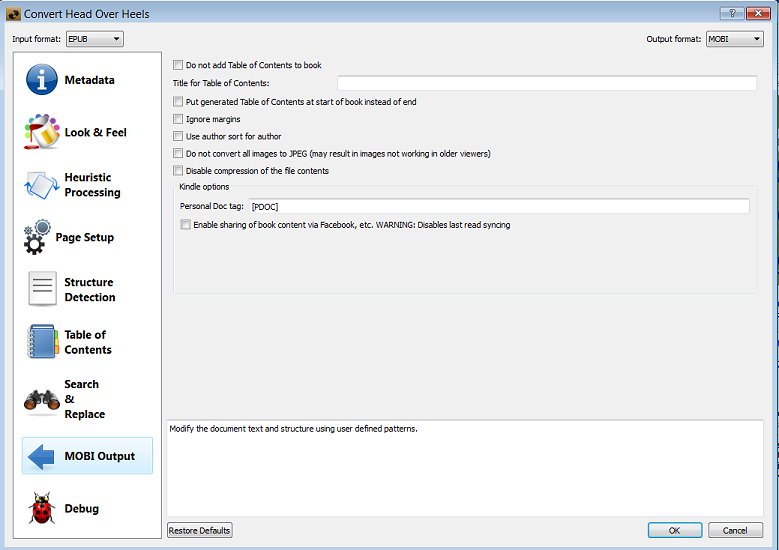
Task: Click the Cancel button
Action: (x=735, y=530)
